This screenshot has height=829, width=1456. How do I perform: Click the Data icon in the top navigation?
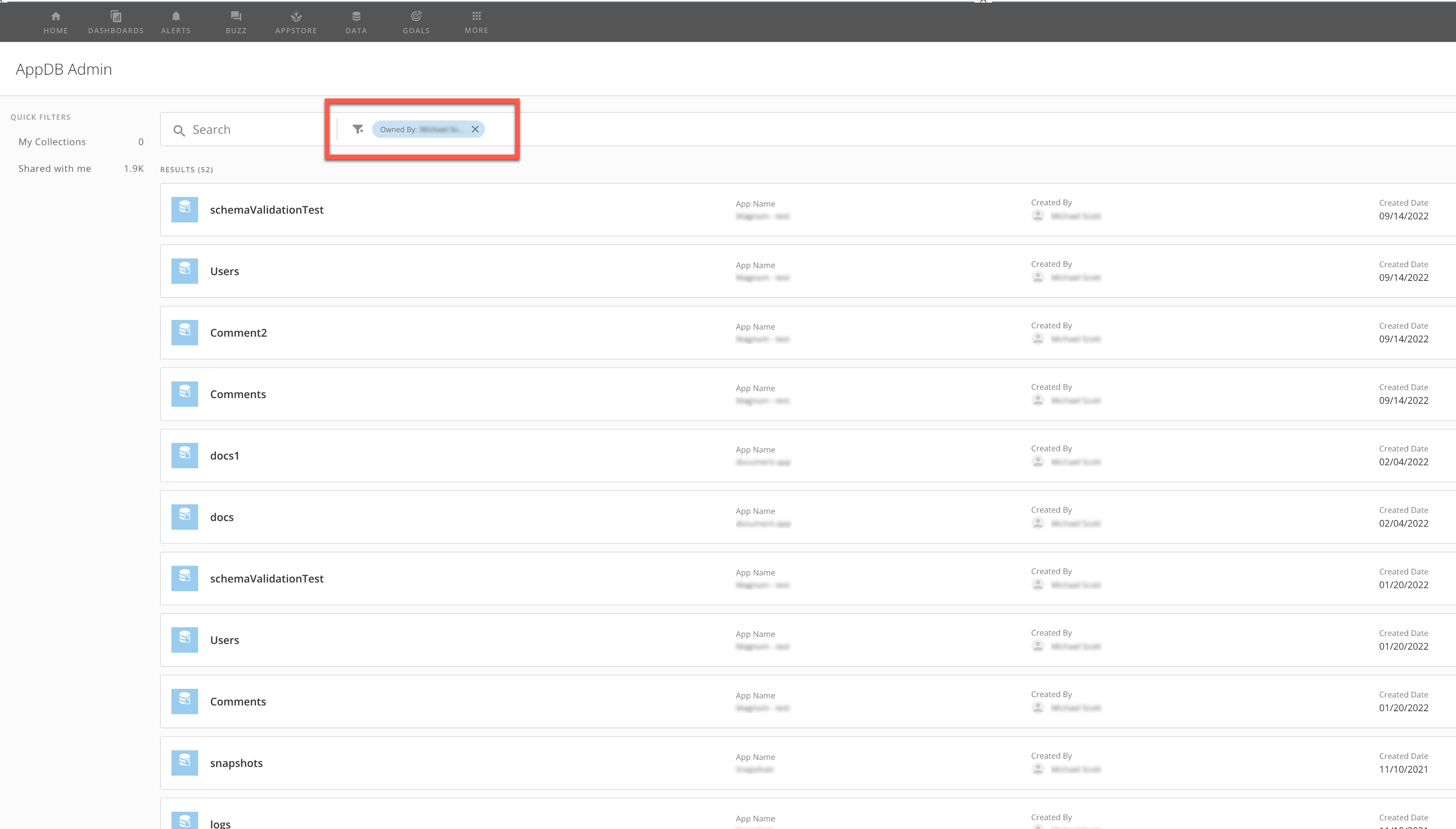(x=355, y=22)
